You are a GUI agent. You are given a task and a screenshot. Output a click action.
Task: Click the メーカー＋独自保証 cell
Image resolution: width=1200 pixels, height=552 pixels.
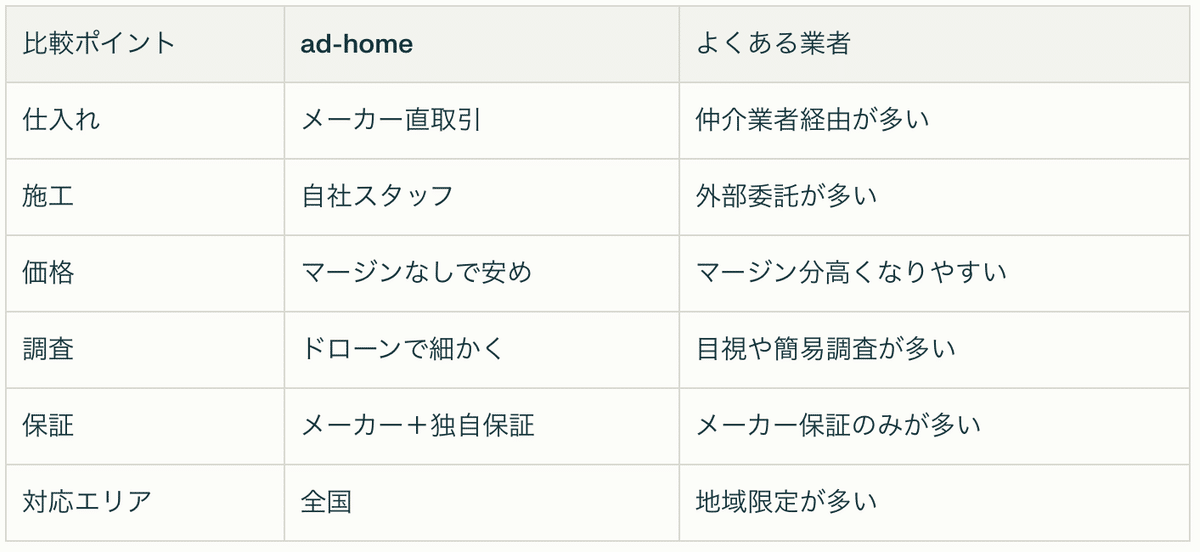(418, 425)
